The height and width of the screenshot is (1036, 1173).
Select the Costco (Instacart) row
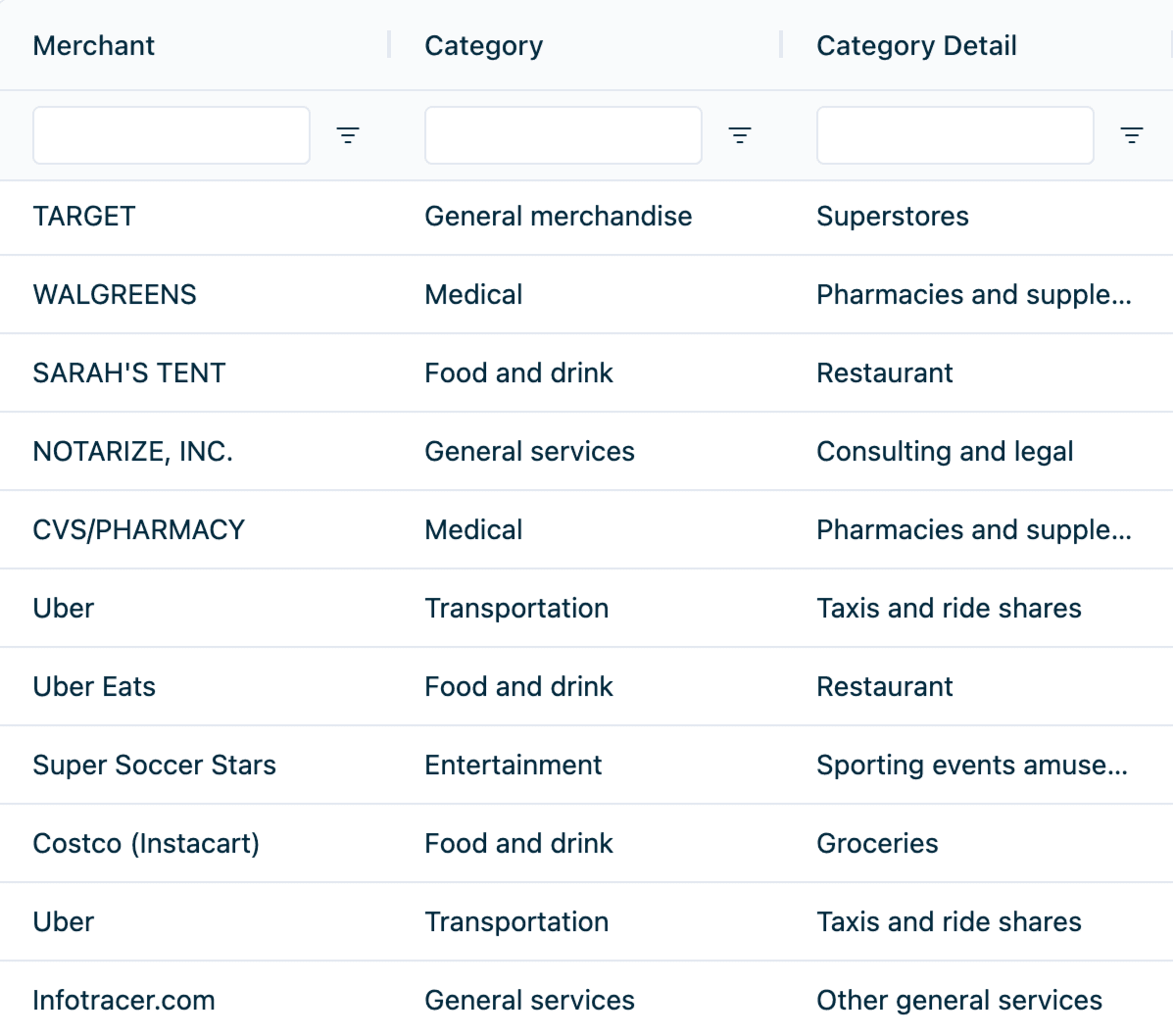click(146, 844)
